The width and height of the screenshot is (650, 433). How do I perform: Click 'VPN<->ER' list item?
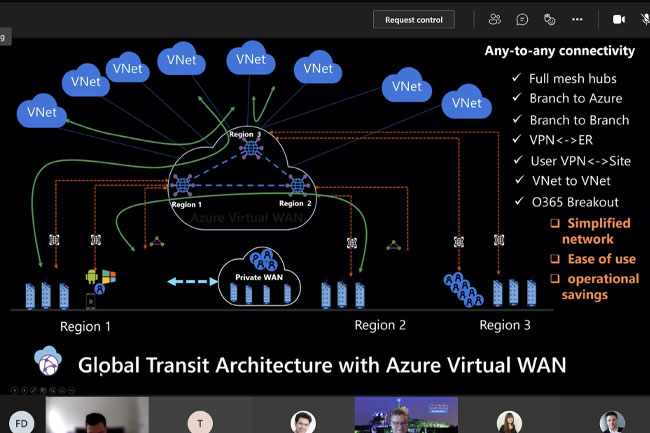[x=561, y=140]
